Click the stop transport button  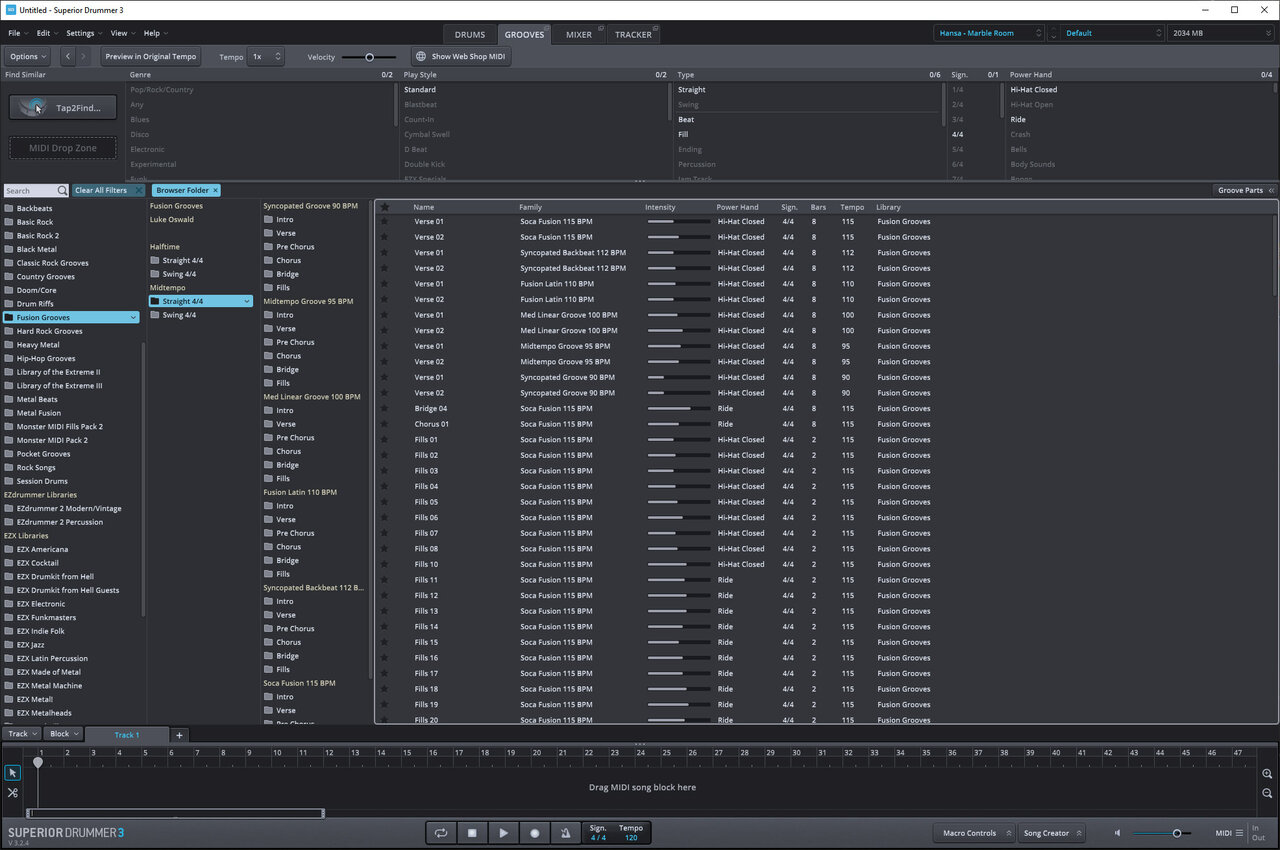tap(472, 832)
